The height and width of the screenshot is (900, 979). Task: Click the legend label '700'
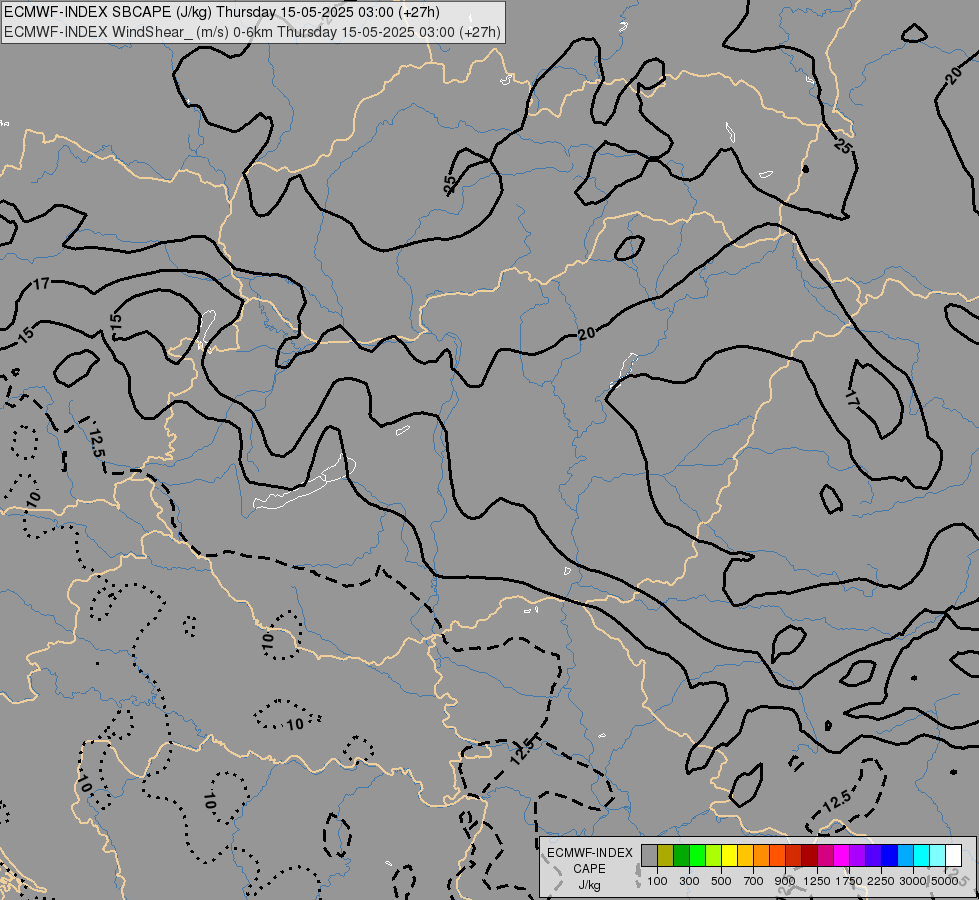tap(754, 881)
